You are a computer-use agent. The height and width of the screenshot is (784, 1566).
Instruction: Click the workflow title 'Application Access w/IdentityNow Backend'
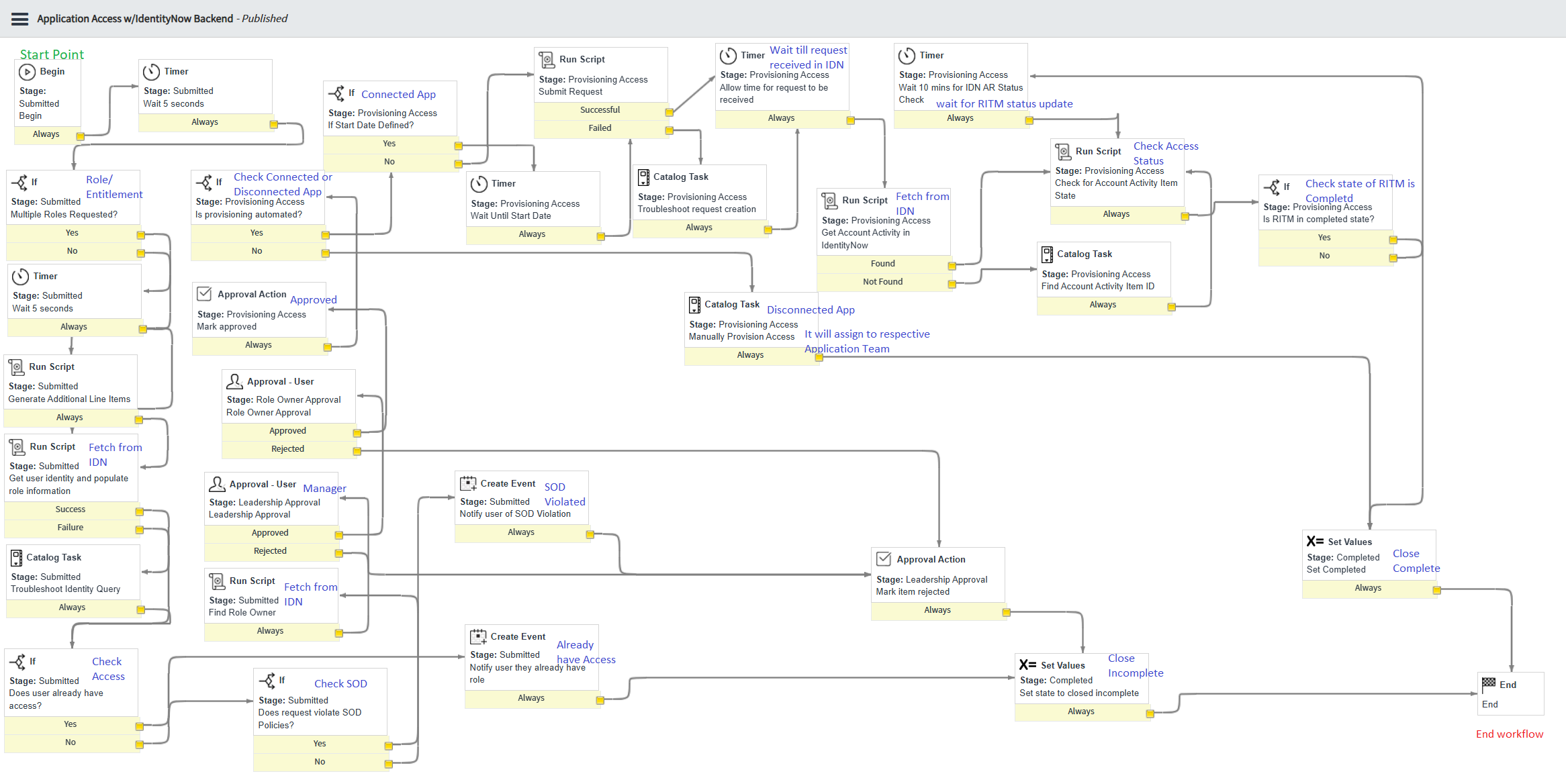(135, 19)
